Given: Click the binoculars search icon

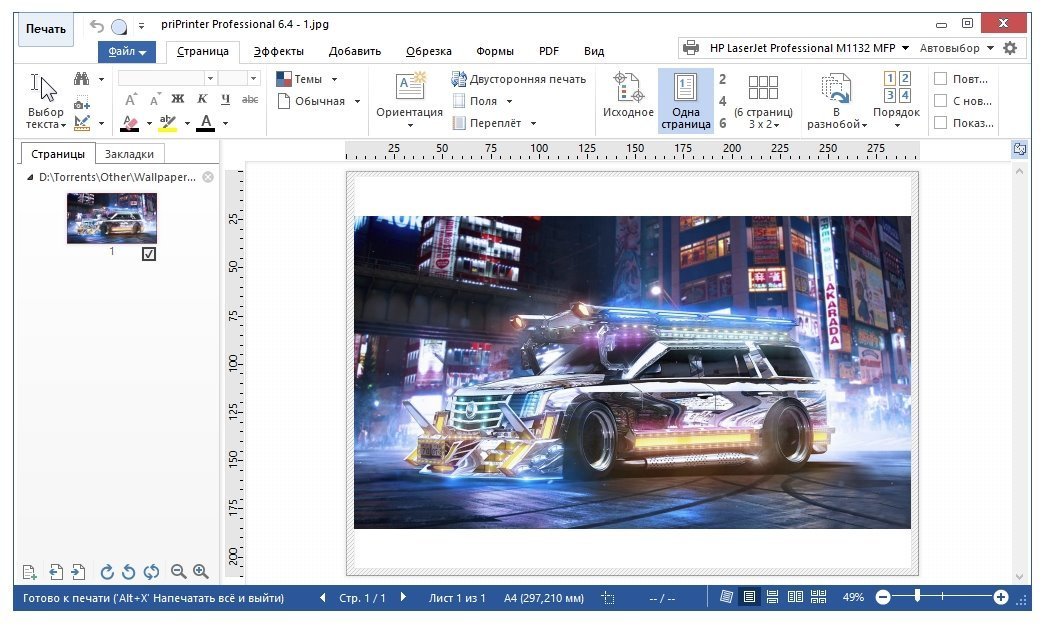Looking at the screenshot, I should pyautogui.click(x=82, y=79).
